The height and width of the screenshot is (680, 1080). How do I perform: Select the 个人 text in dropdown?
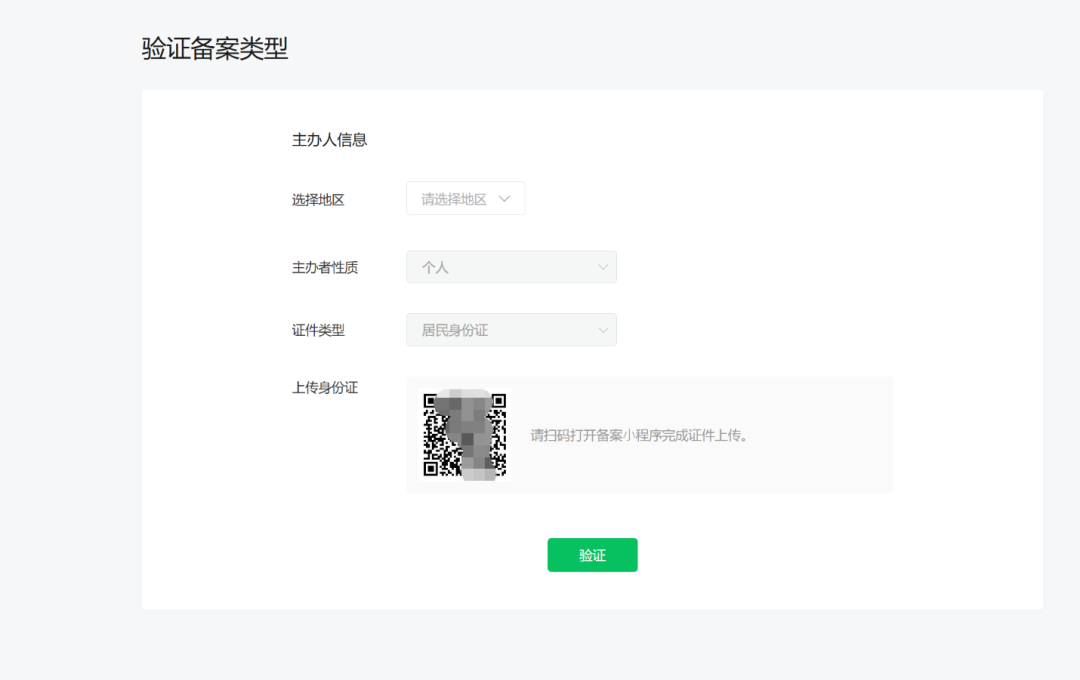pyautogui.click(x=435, y=267)
